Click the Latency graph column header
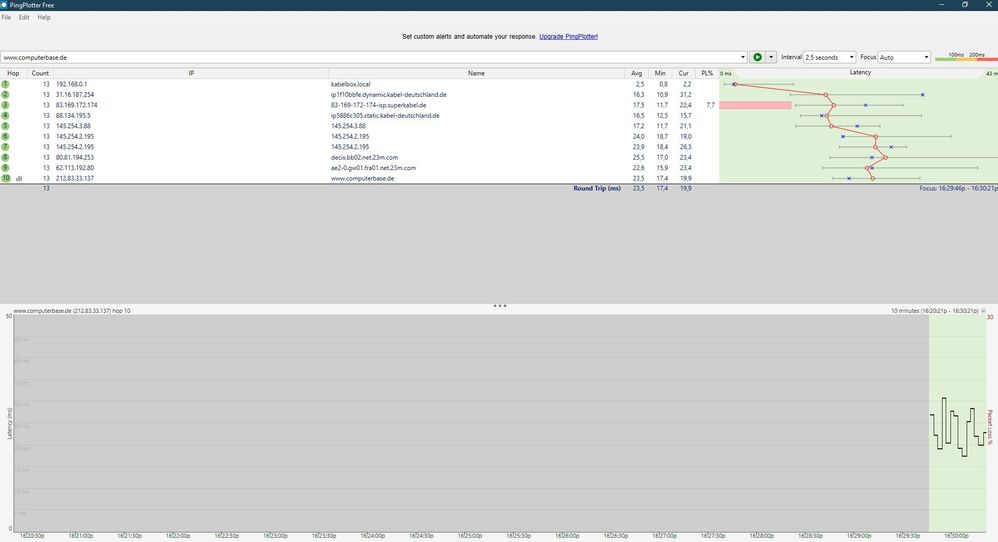 point(860,73)
